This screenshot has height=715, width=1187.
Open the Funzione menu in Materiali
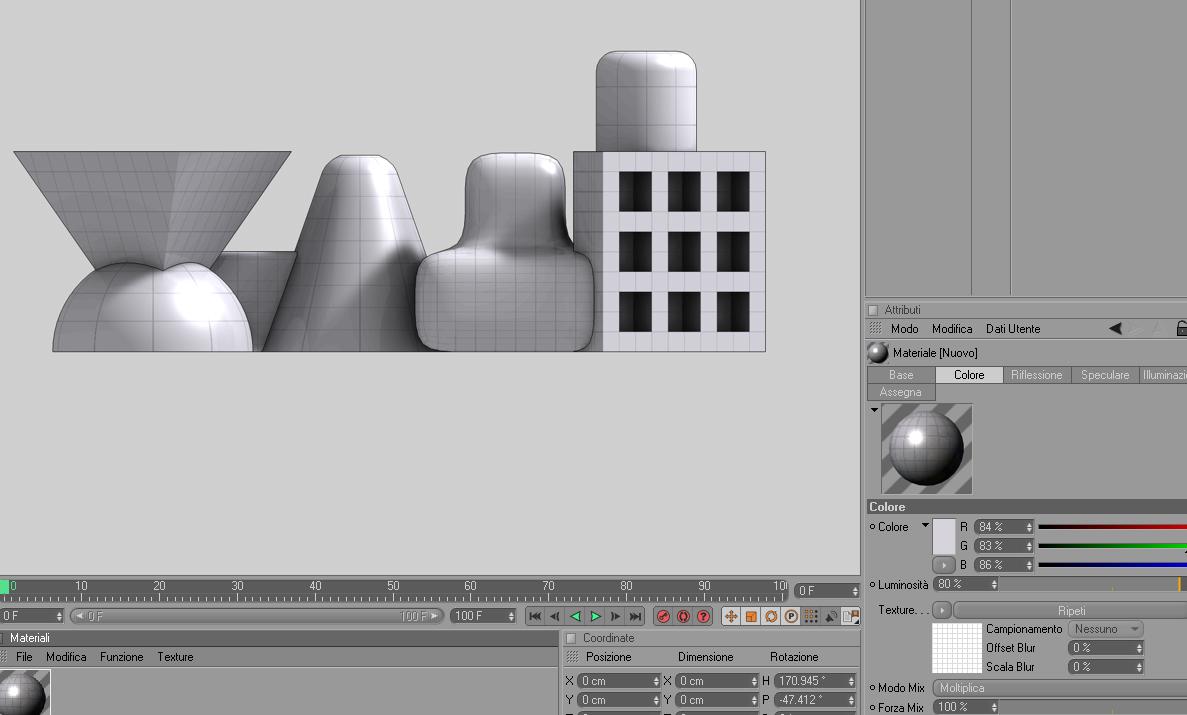121,657
